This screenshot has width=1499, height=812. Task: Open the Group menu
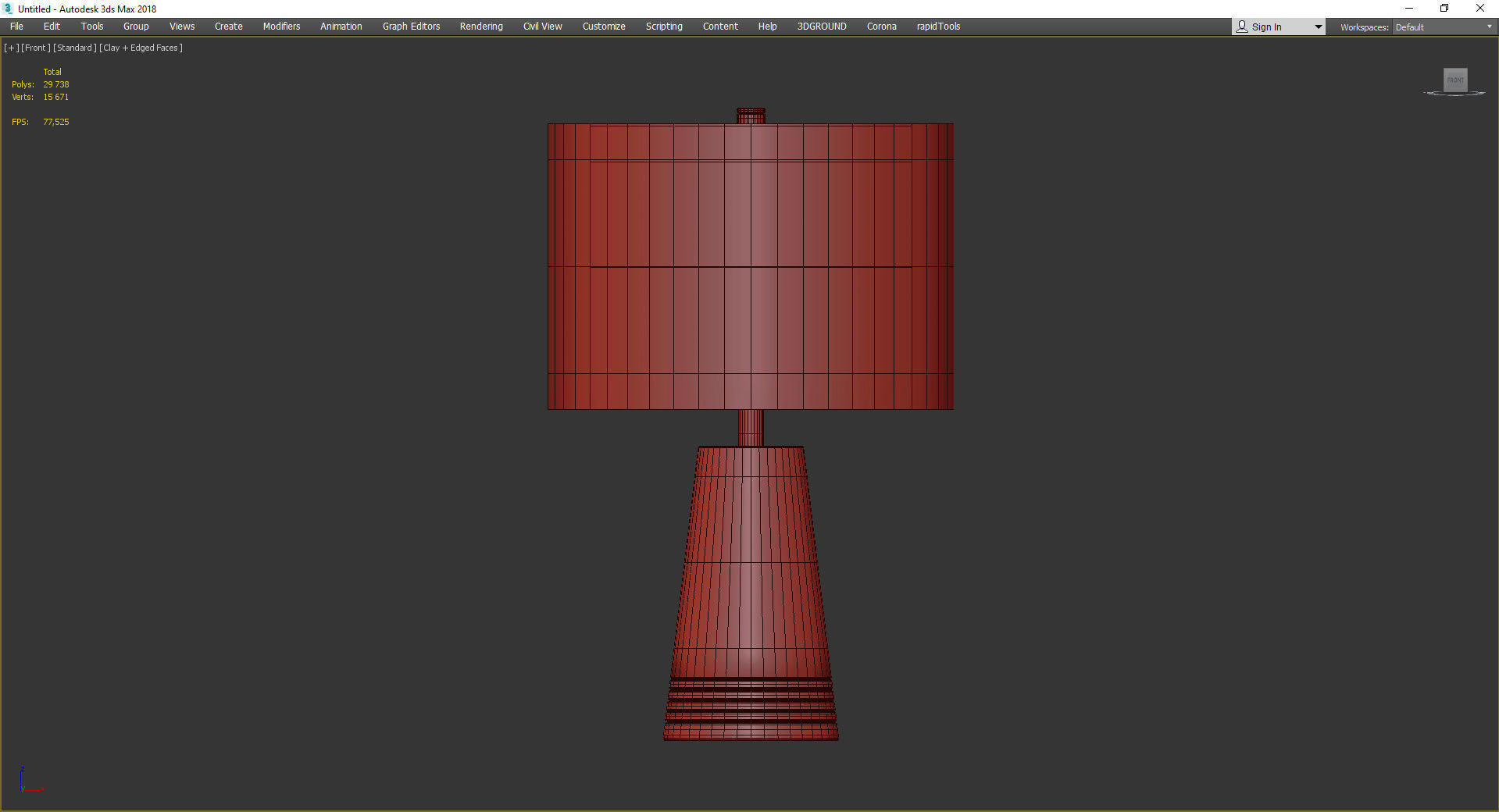[136, 27]
